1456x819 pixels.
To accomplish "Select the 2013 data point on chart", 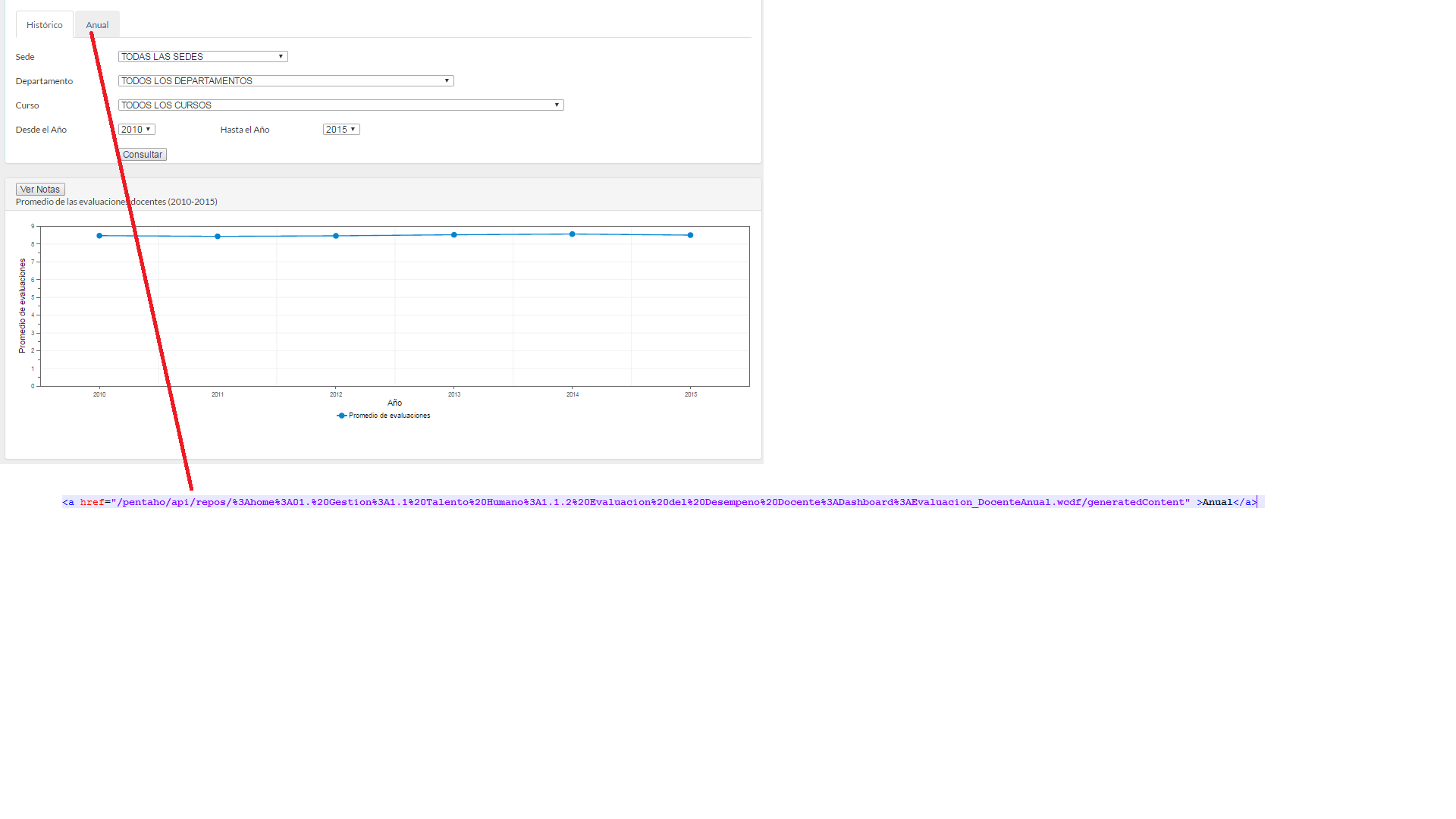I will [454, 235].
